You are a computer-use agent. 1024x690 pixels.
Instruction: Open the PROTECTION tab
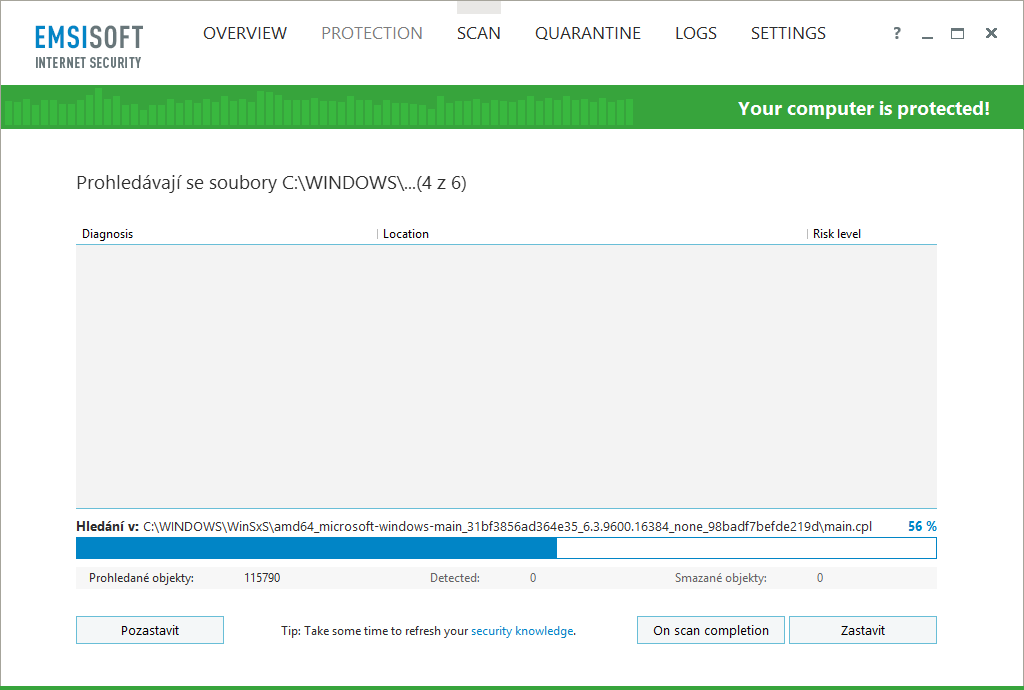pyautogui.click(x=371, y=33)
